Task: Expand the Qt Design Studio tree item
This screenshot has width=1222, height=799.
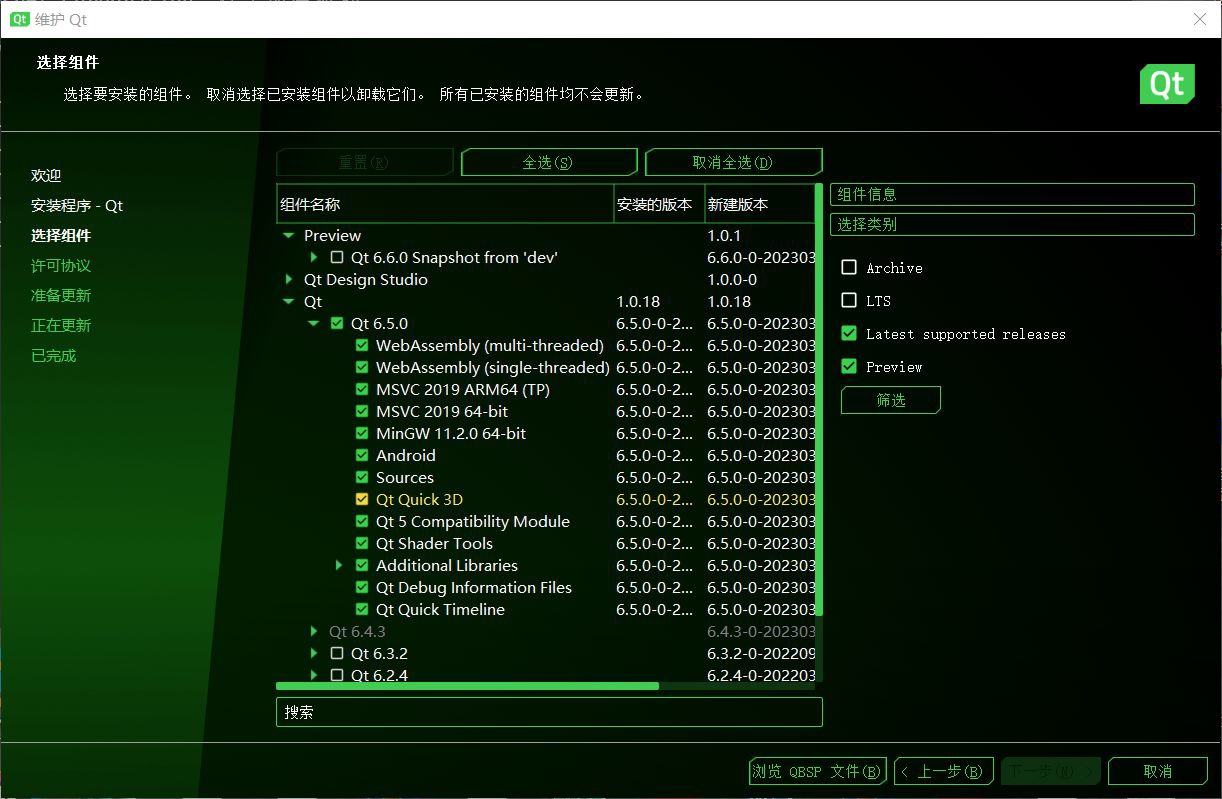Action: (289, 279)
